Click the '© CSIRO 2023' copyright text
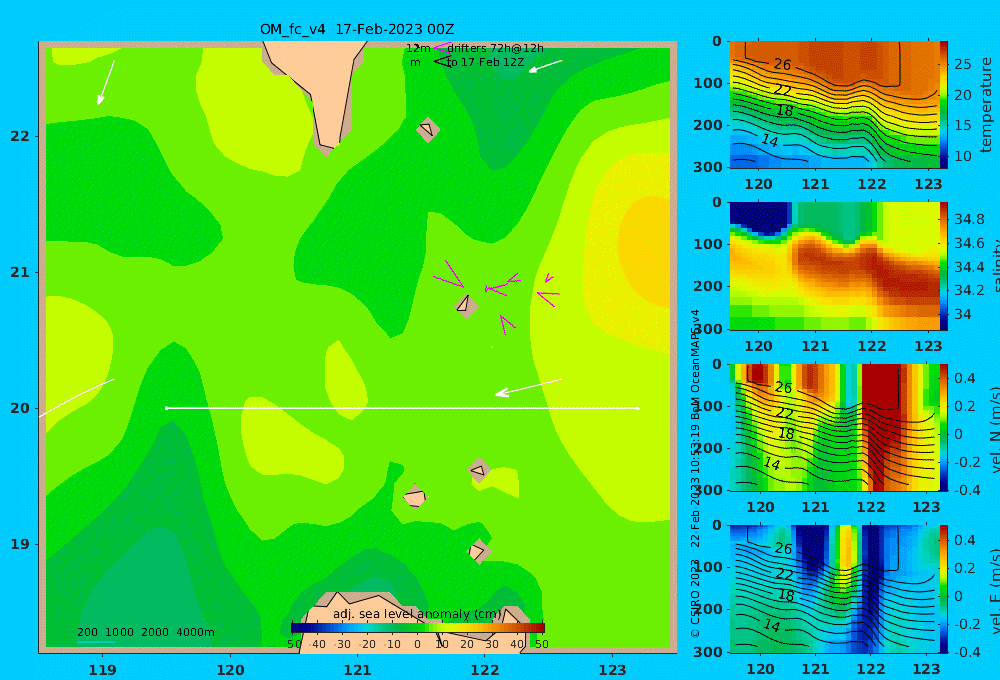The height and width of the screenshot is (680, 1000). point(695,598)
